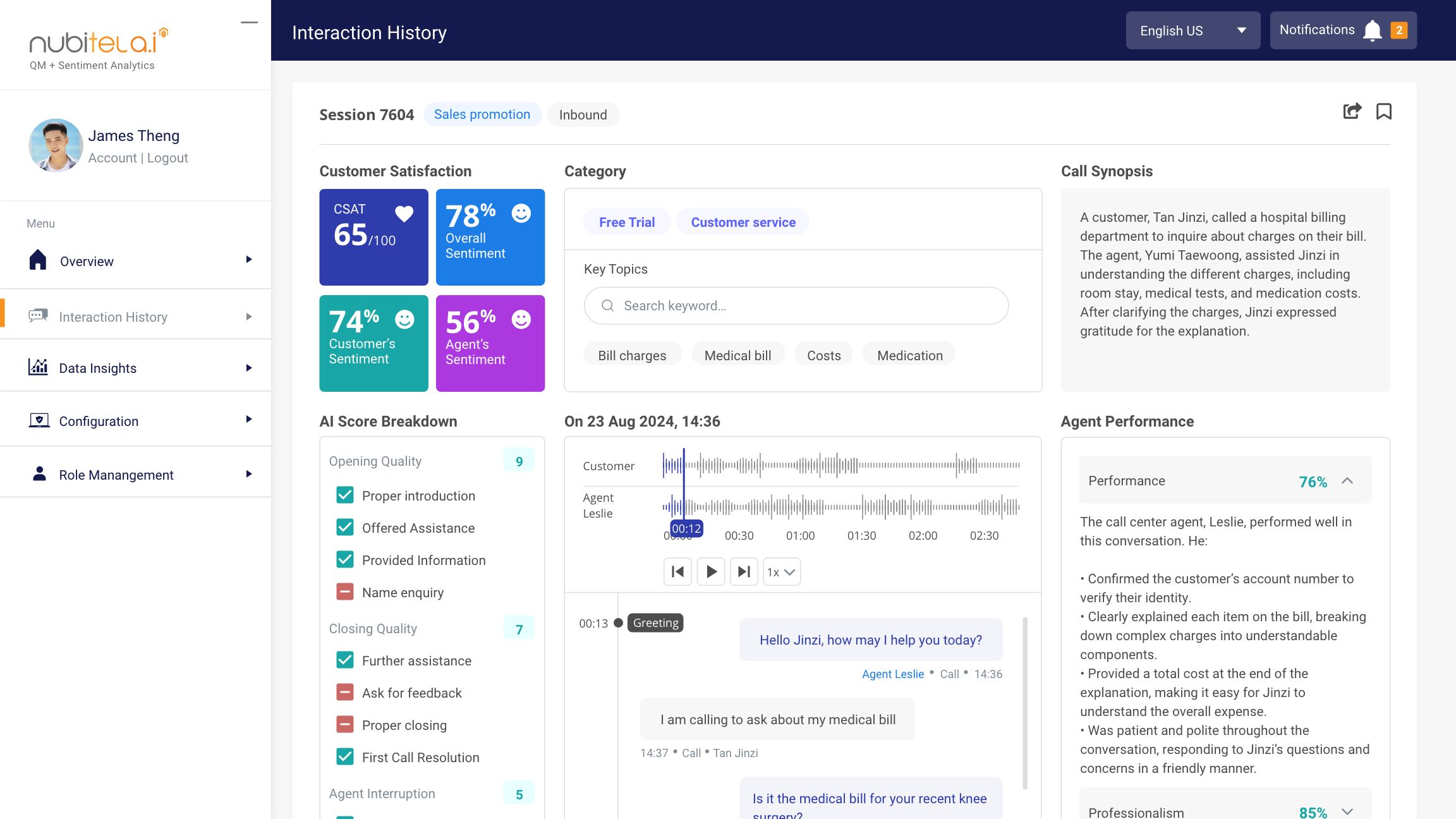Toggle the Ask for feedback checkbox
This screenshot has width=1456, height=819.
[x=345, y=693]
